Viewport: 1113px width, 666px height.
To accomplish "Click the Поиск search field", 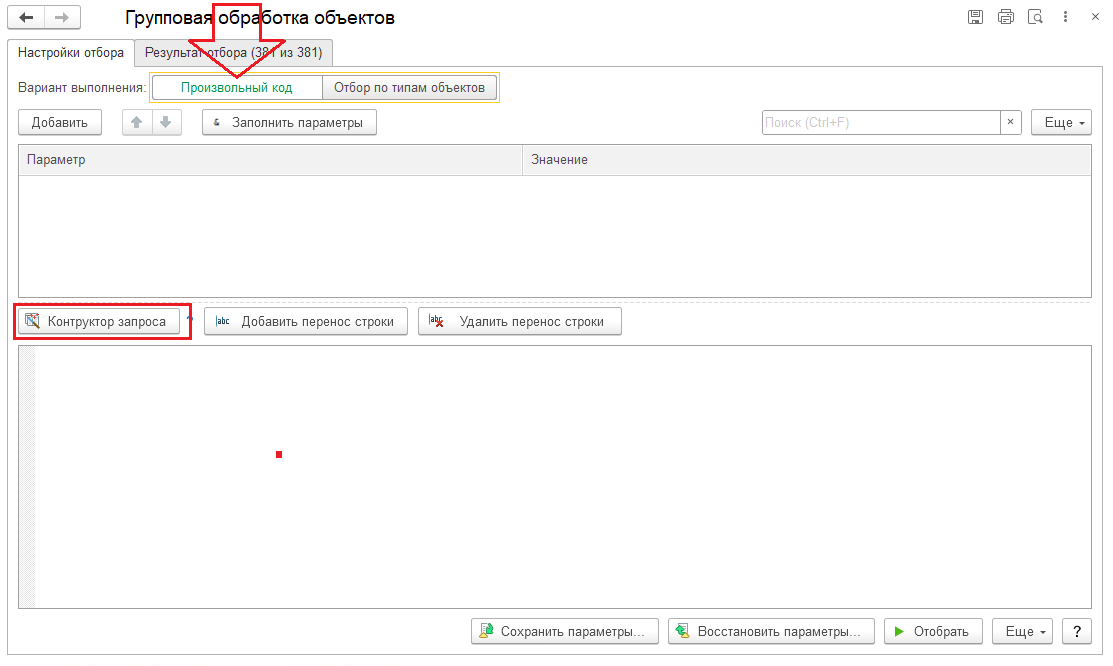I will (881, 122).
